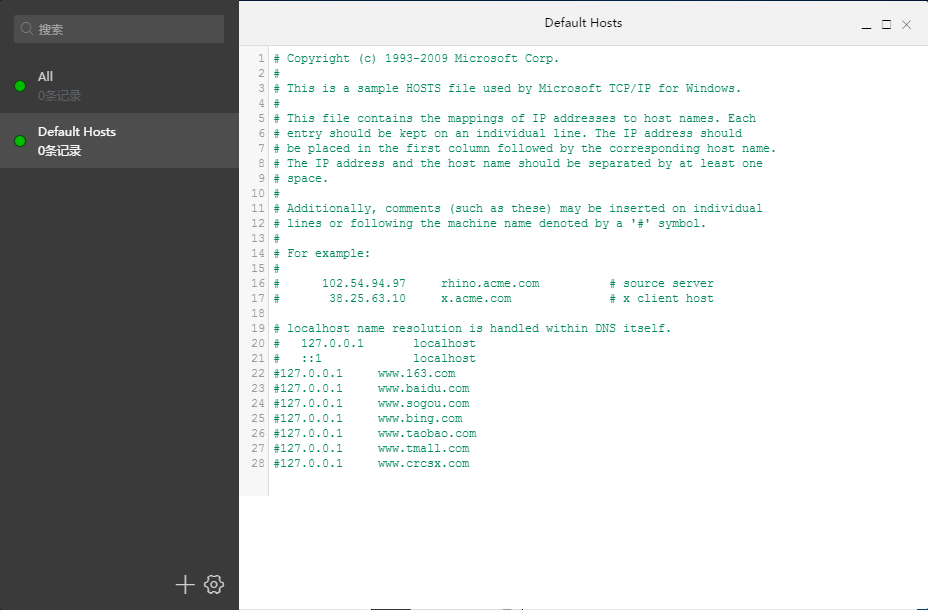The width and height of the screenshot is (928, 610).
Task: Click the www.crcsx.com host entry
Action: [x=424, y=463]
